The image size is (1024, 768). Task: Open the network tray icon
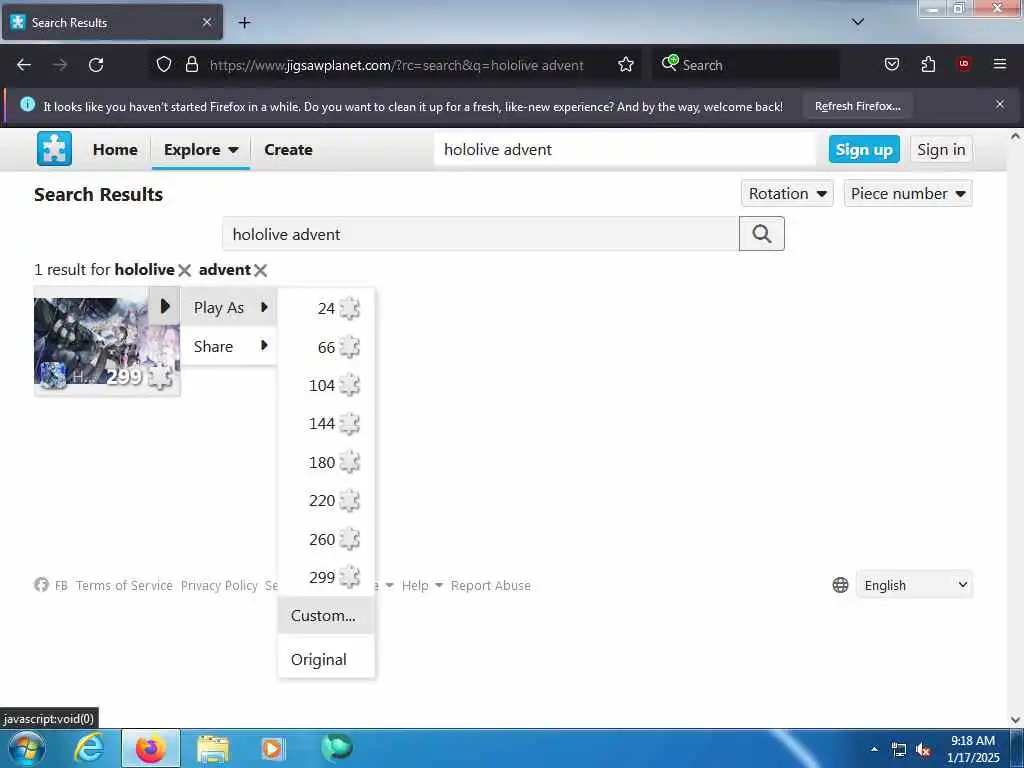click(899, 750)
